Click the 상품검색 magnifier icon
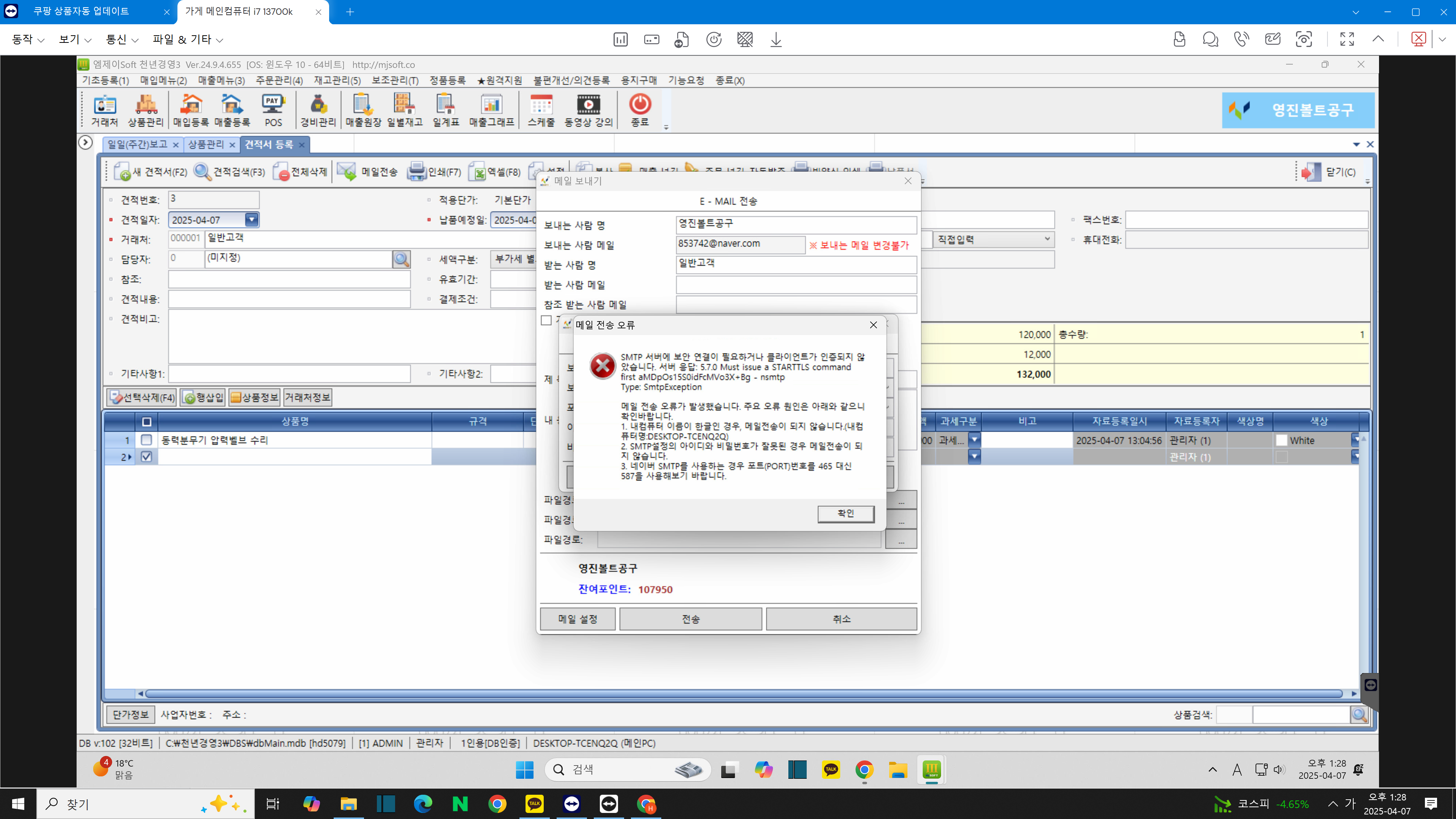The image size is (1456, 819). [x=1359, y=714]
